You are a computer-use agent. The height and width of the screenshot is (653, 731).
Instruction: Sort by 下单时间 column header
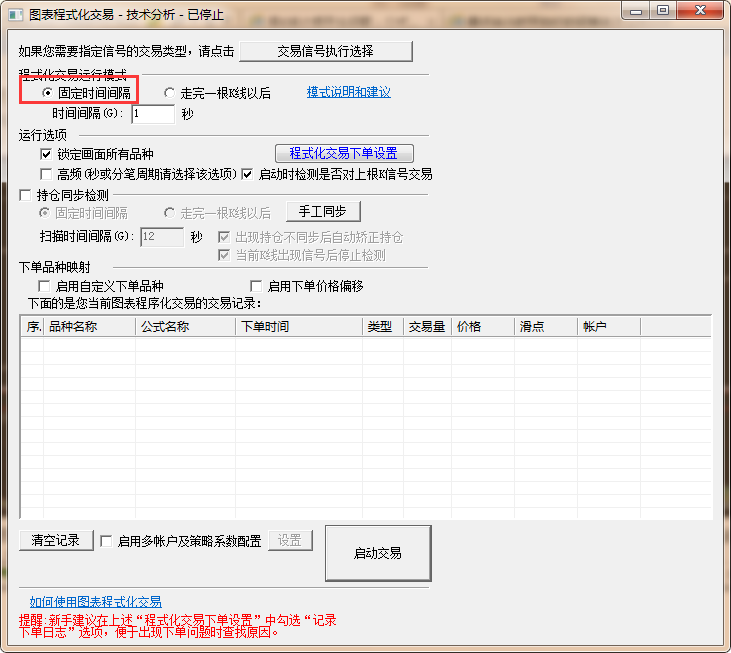299,327
